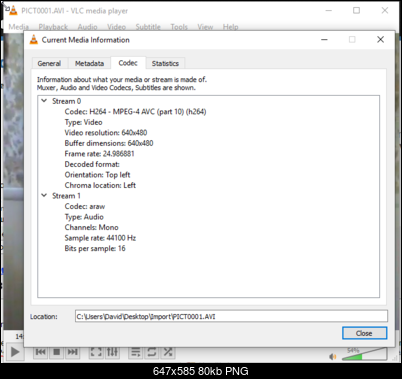This screenshot has height=379, width=402.
Task: Show the VLC playlist icon
Action: coord(136,352)
